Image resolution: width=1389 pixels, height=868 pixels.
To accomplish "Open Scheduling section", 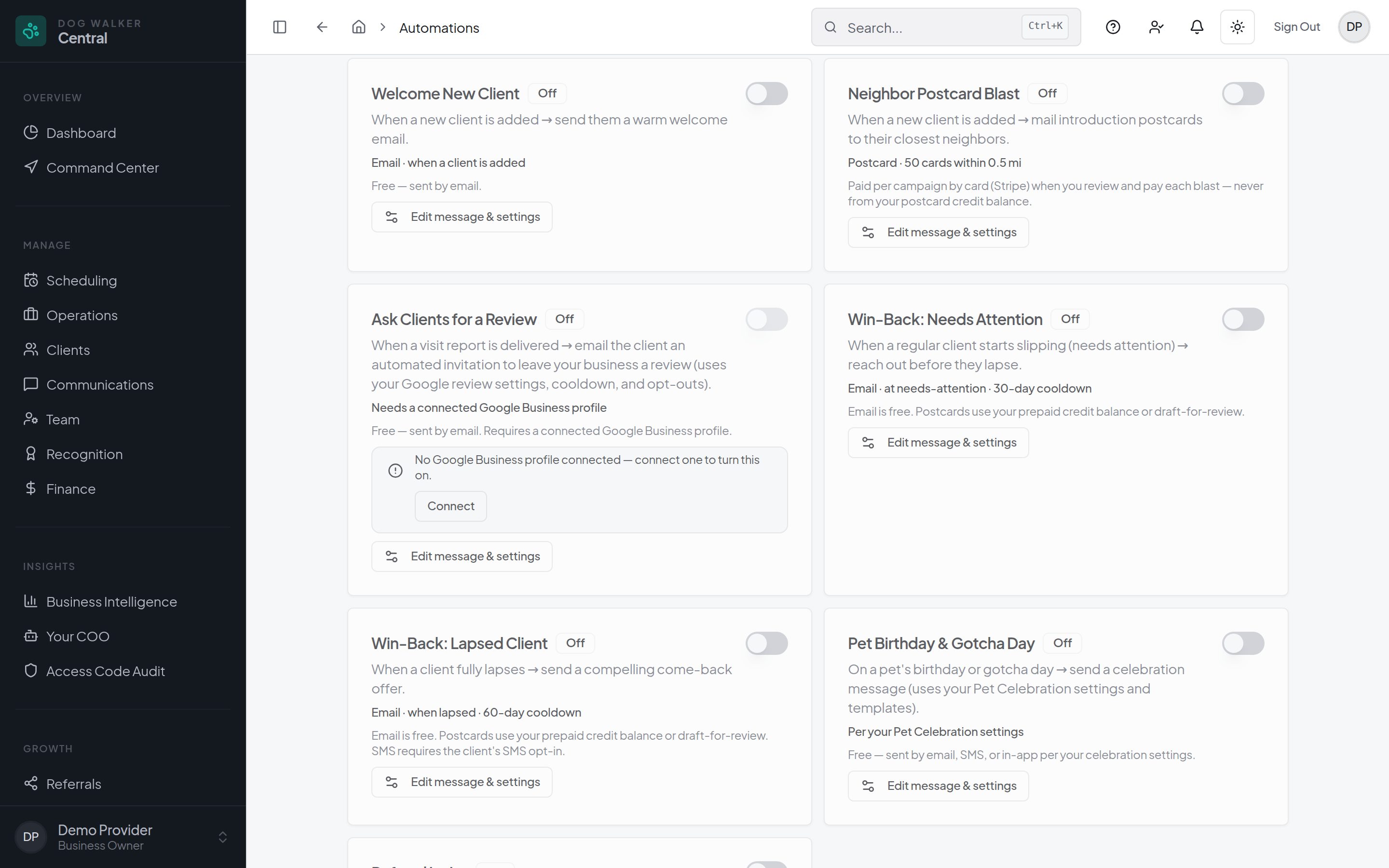I will (123, 281).
